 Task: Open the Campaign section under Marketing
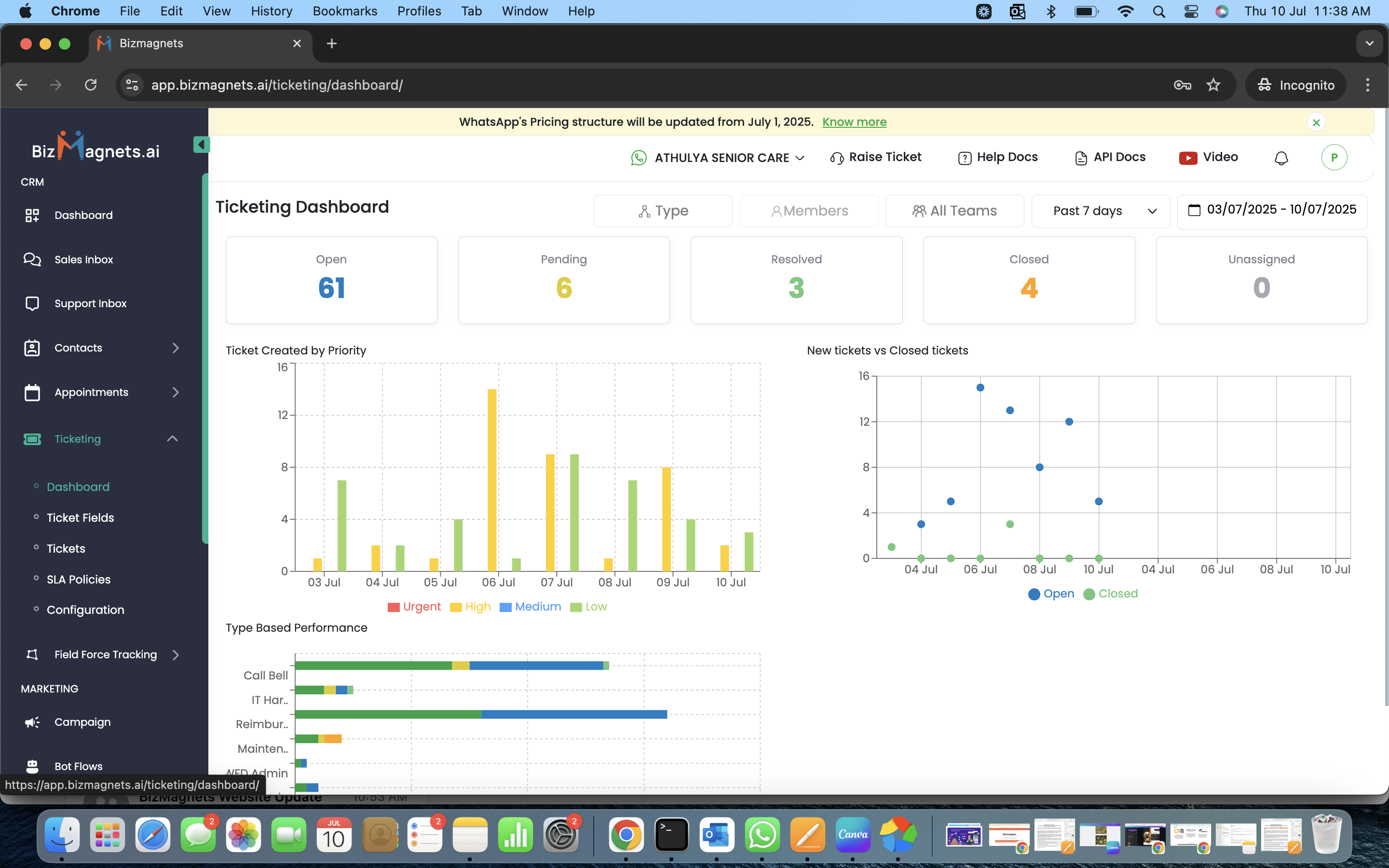tap(82, 721)
